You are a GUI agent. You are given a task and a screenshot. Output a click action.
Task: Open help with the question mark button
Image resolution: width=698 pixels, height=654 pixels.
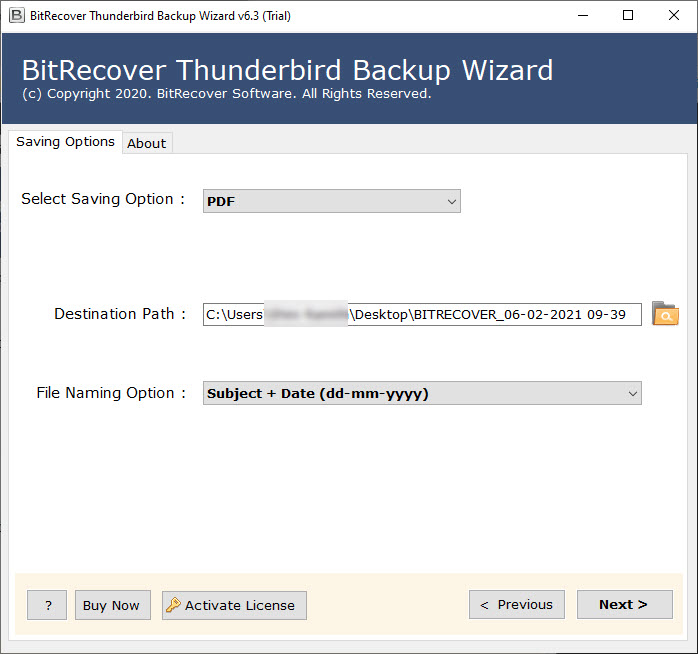tap(47, 605)
